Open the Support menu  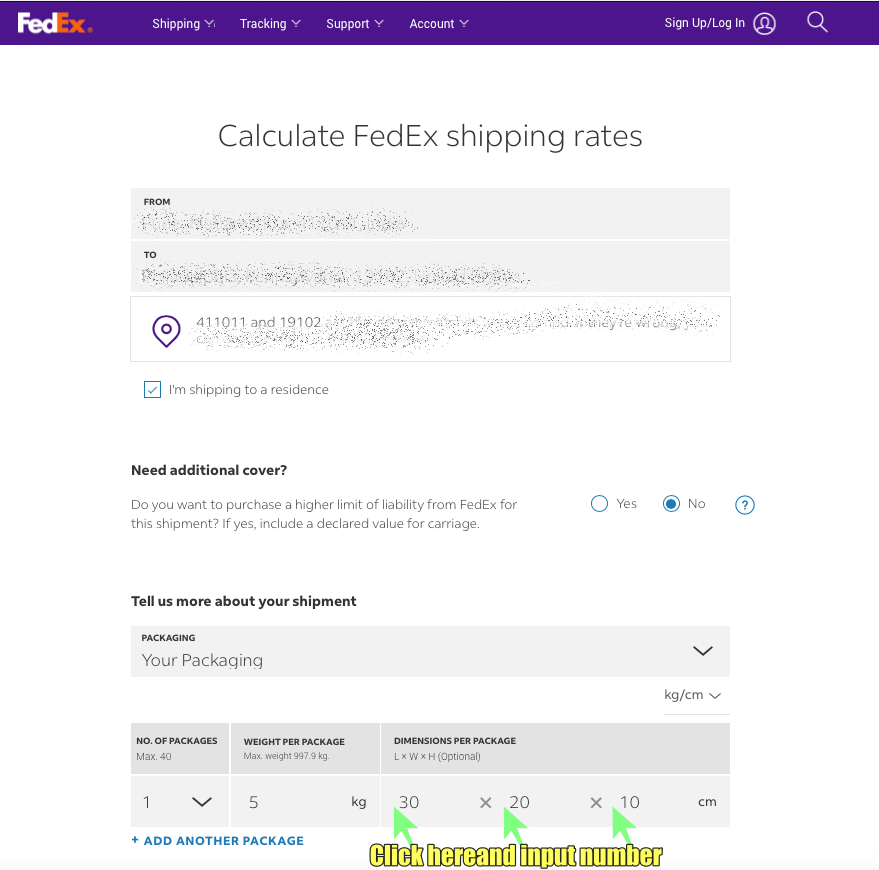[x=355, y=23]
